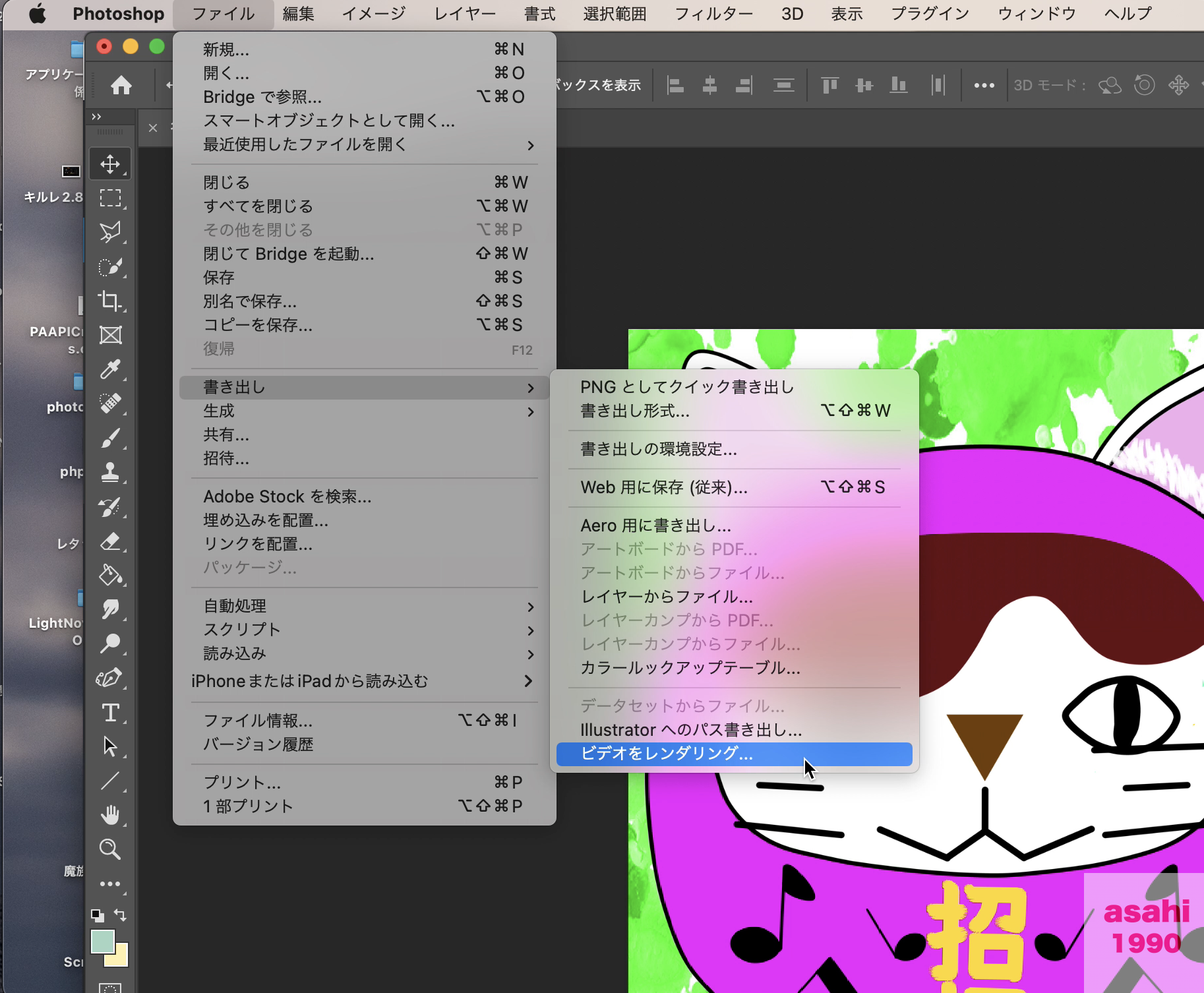The width and height of the screenshot is (1204, 993).
Task: Expand the 生成 submenu
Action: (x=364, y=411)
